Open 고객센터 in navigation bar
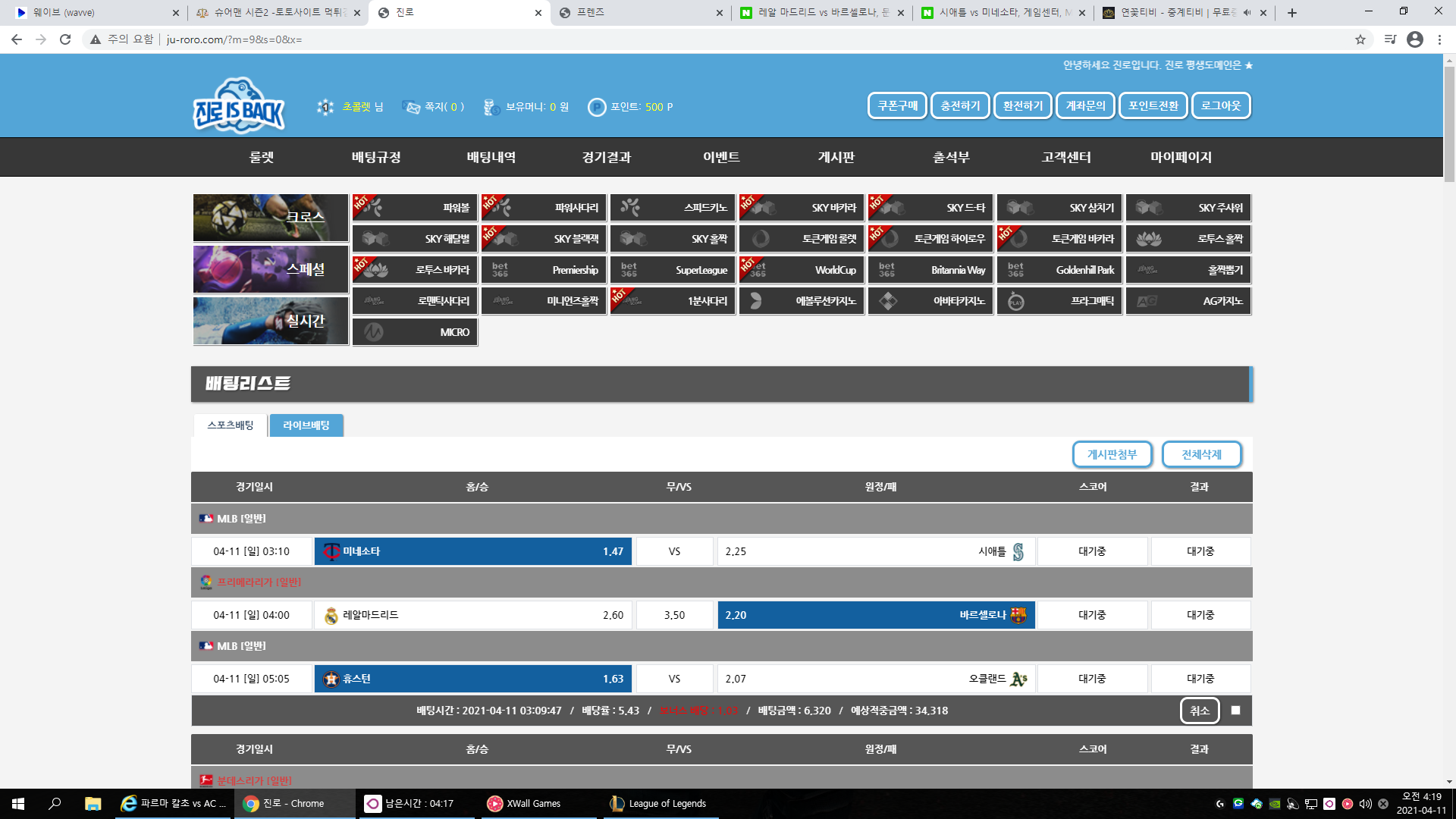The height and width of the screenshot is (819, 1456). (1065, 157)
